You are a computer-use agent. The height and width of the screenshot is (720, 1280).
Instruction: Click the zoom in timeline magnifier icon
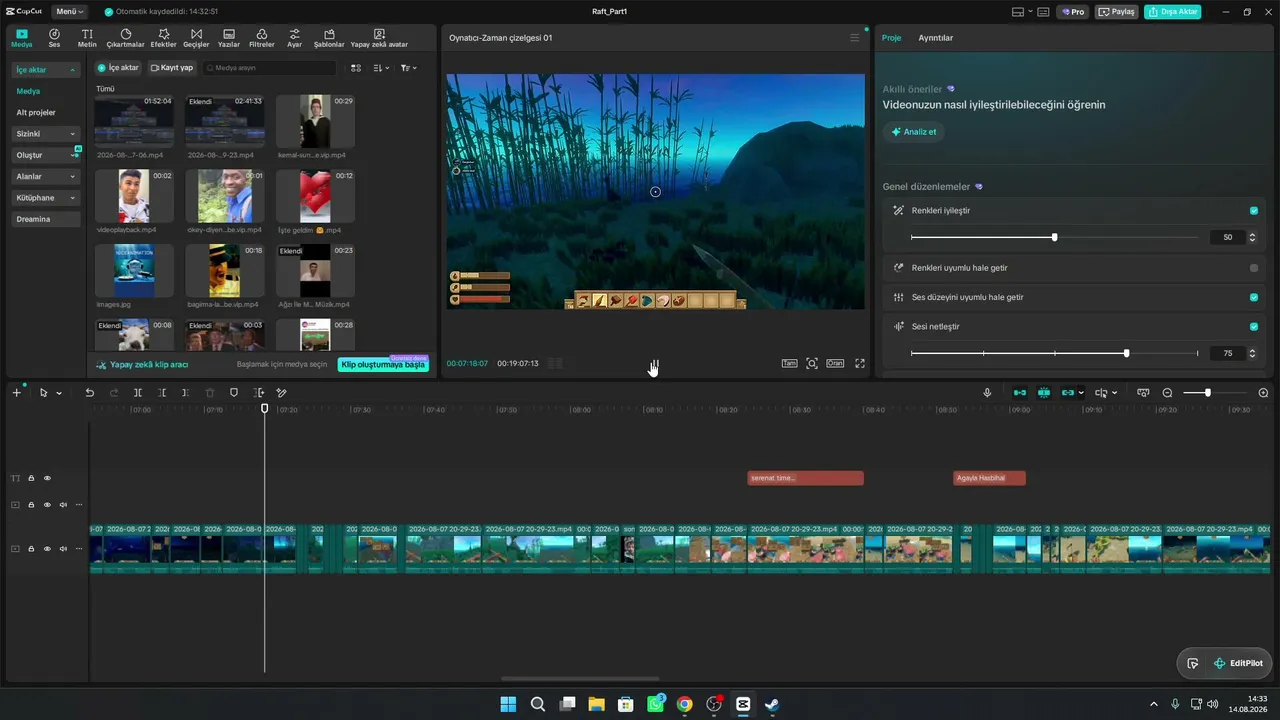pos(1263,393)
